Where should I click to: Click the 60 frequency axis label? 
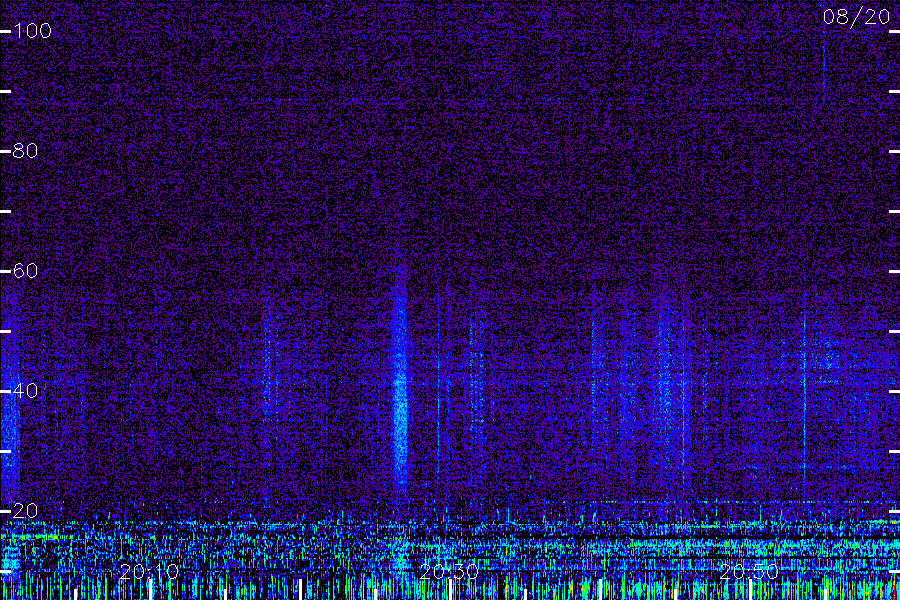click(25, 270)
